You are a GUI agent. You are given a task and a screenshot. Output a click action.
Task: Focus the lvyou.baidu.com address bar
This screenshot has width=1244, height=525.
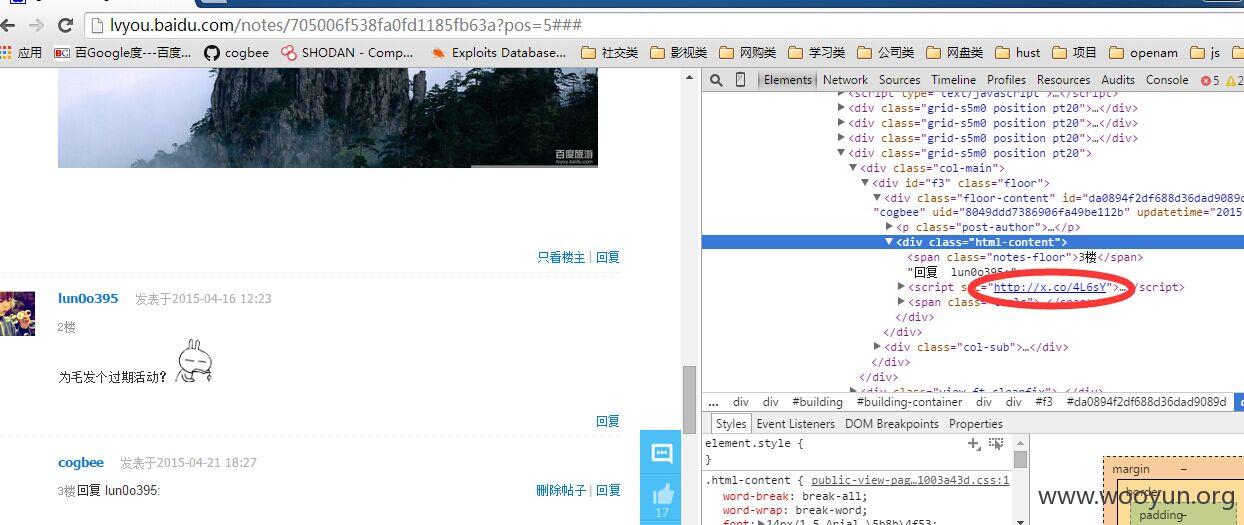coord(660,24)
